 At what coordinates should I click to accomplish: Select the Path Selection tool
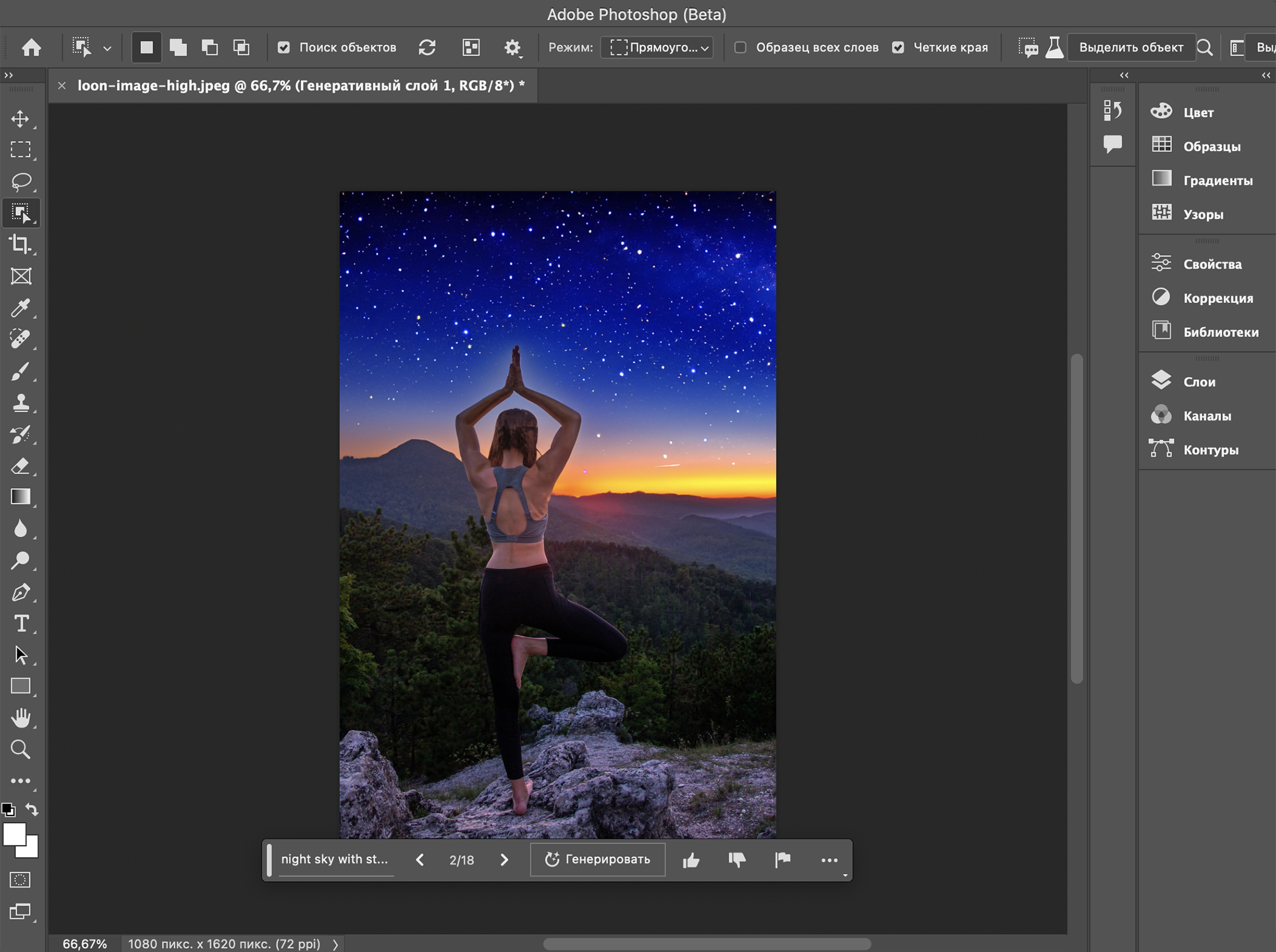pos(20,655)
